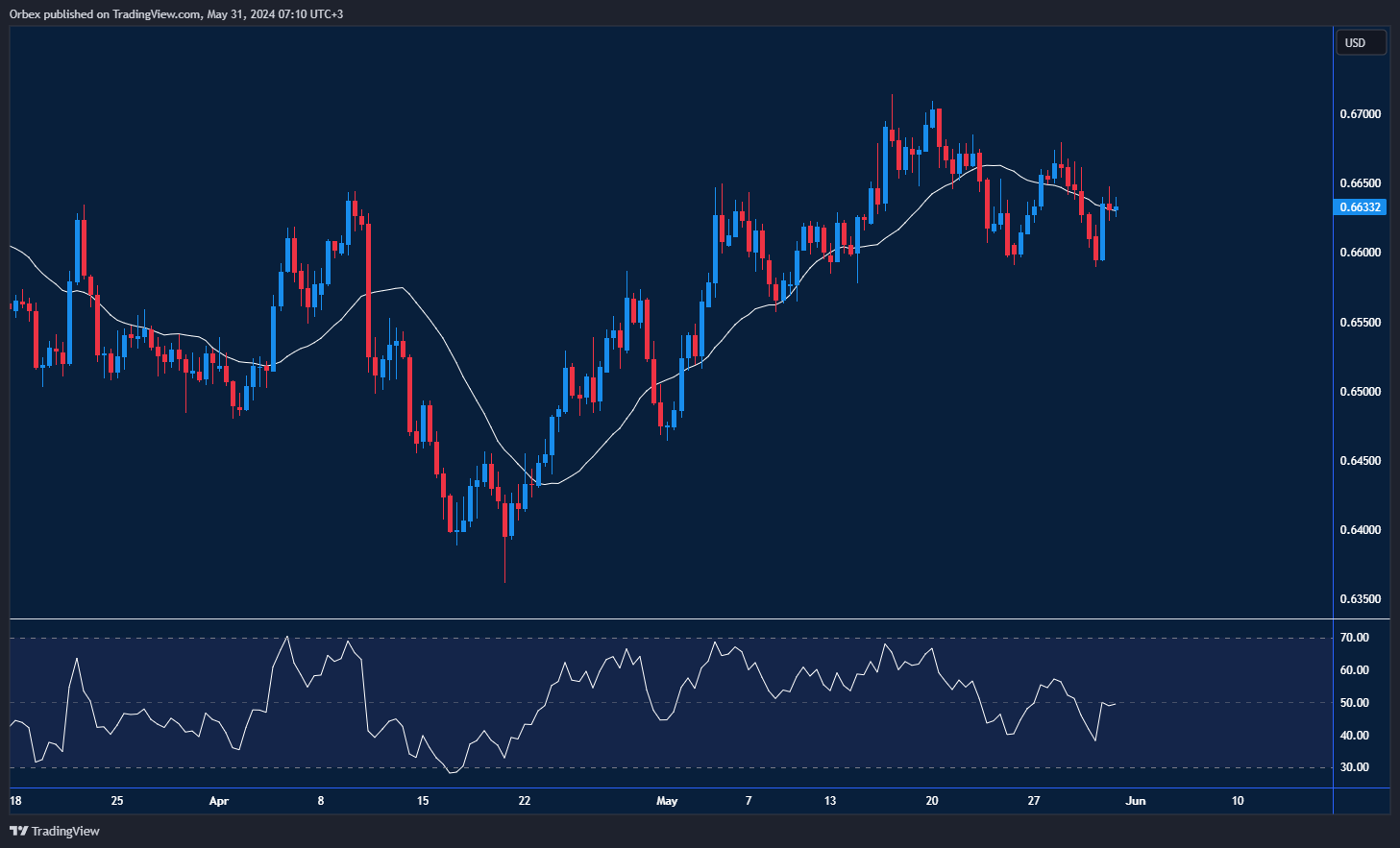This screenshot has width=1400, height=848.
Task: Click the 25 date label on time axis
Action: pyautogui.click(x=117, y=801)
